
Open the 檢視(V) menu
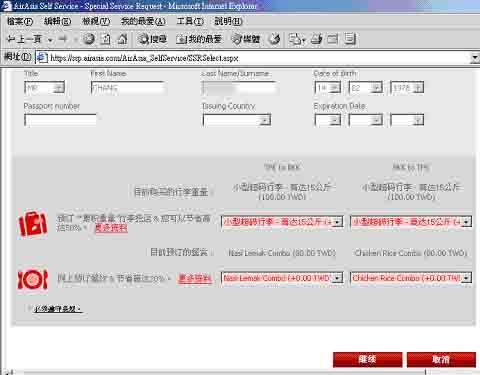click(96, 22)
